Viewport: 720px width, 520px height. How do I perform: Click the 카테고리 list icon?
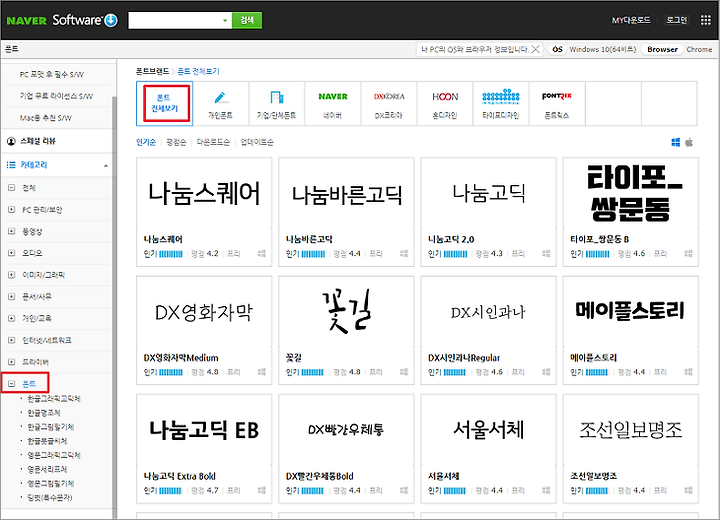coord(11,164)
